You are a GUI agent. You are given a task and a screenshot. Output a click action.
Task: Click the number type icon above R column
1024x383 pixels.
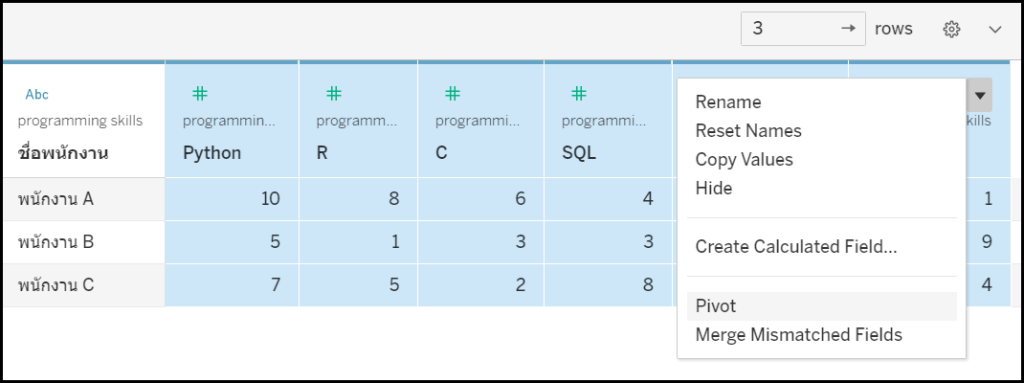pos(334,94)
